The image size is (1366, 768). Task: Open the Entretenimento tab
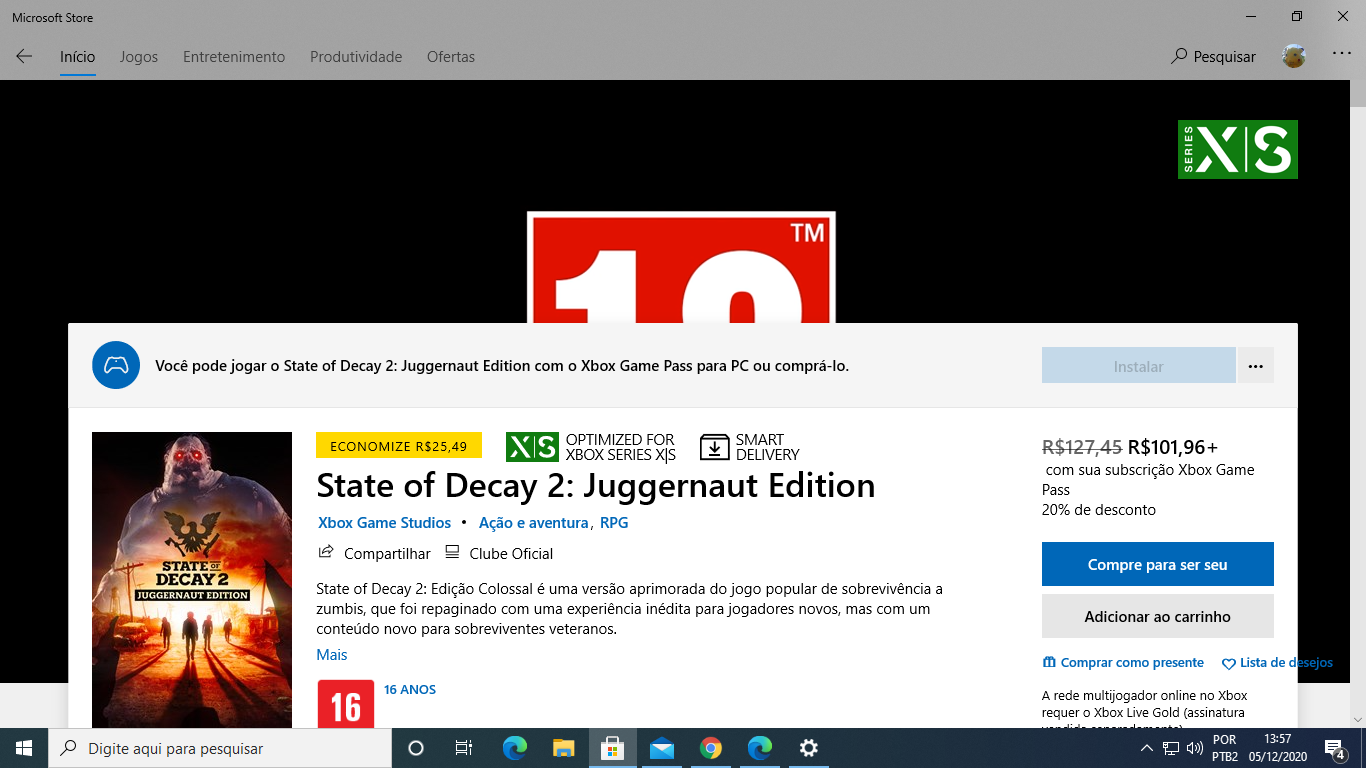click(234, 57)
